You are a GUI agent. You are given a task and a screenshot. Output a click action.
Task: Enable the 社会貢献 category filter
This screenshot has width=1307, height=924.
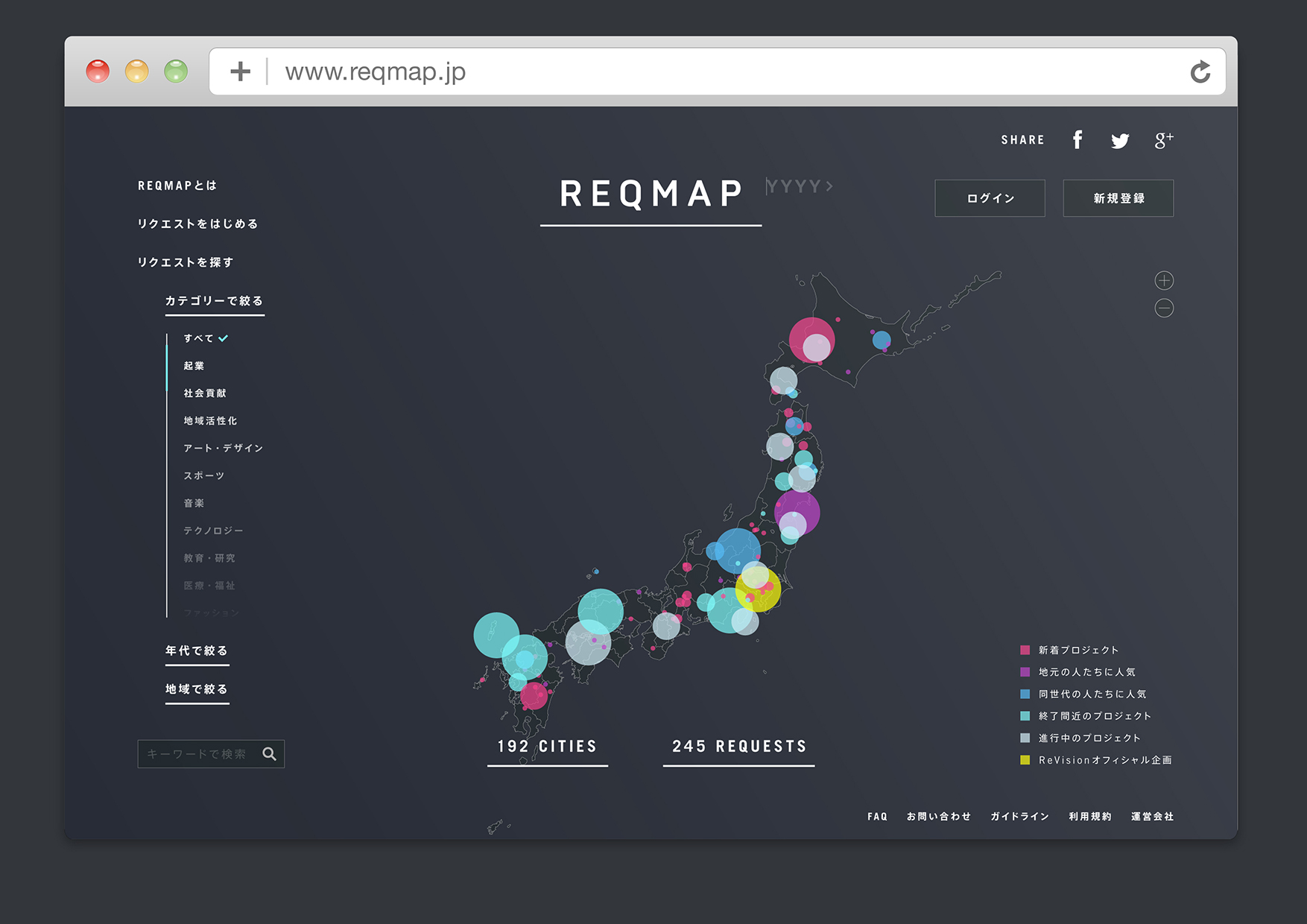point(203,393)
